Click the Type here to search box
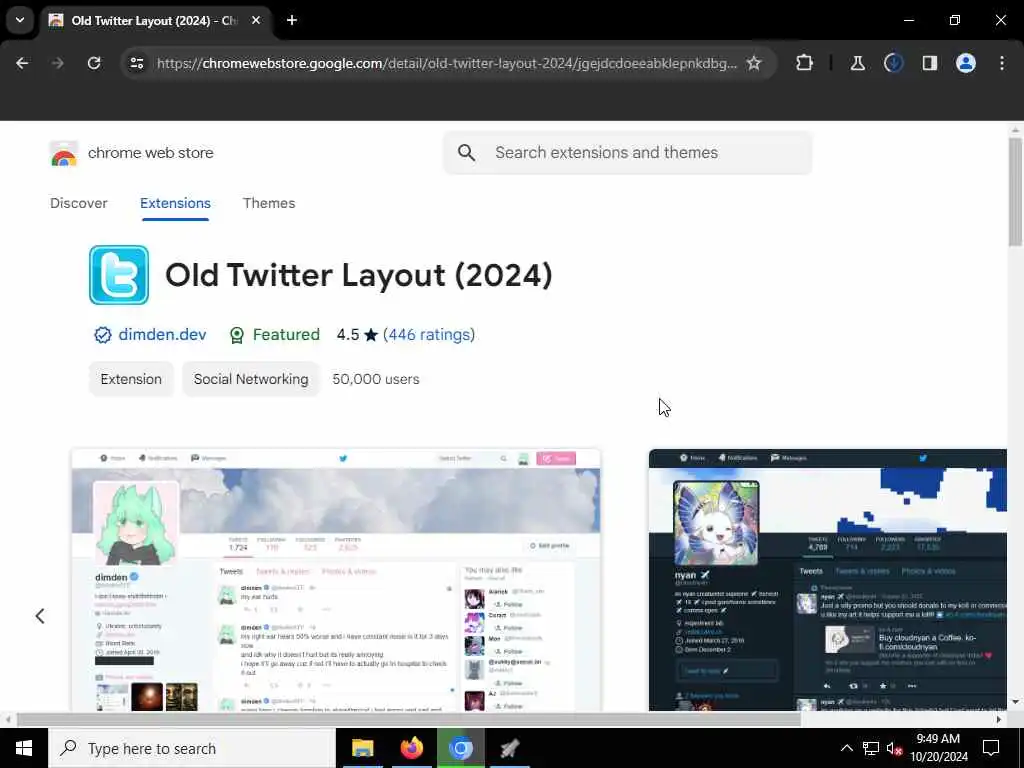This screenshot has width=1024, height=768. coord(192,748)
